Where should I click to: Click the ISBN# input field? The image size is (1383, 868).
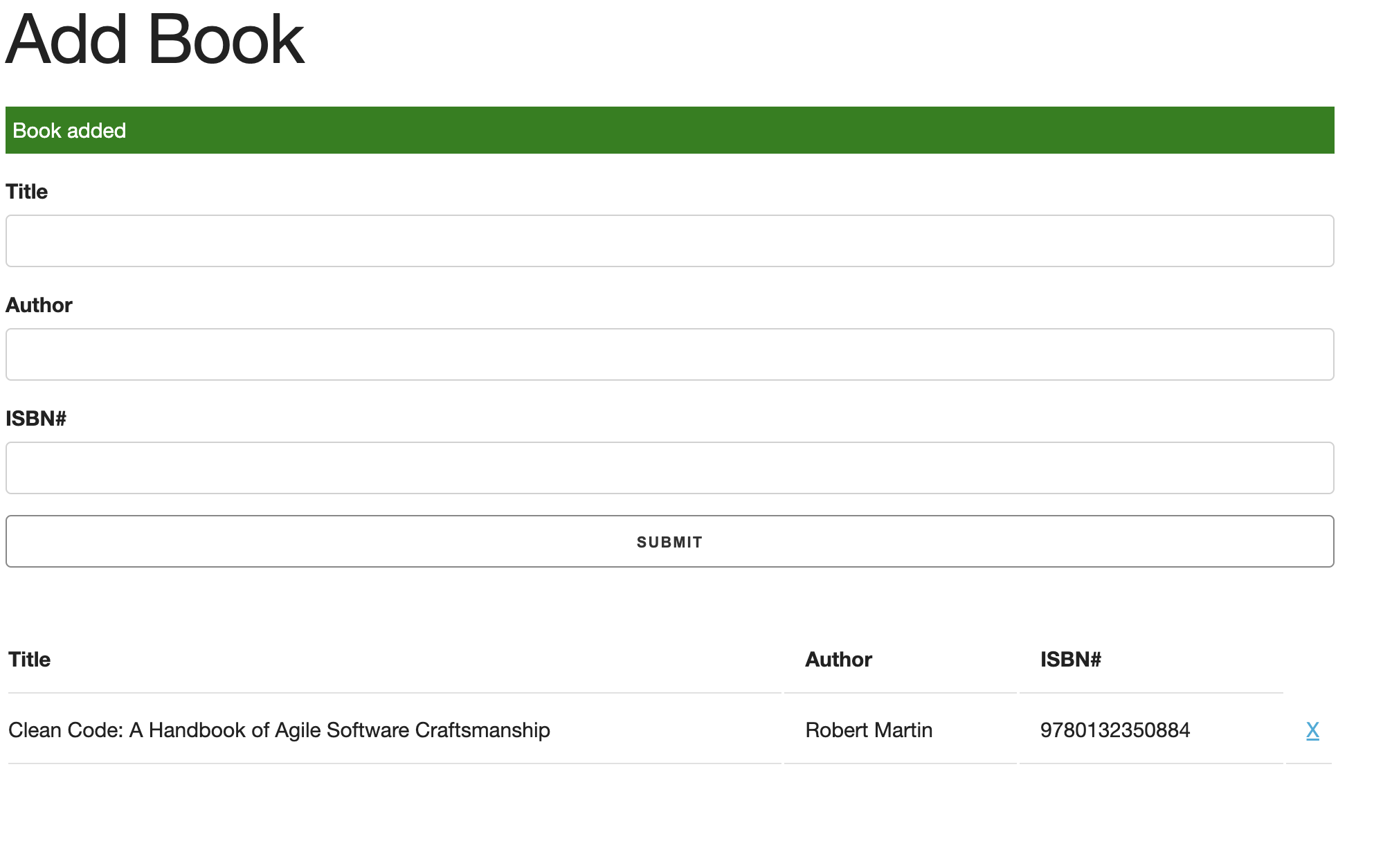click(x=669, y=468)
